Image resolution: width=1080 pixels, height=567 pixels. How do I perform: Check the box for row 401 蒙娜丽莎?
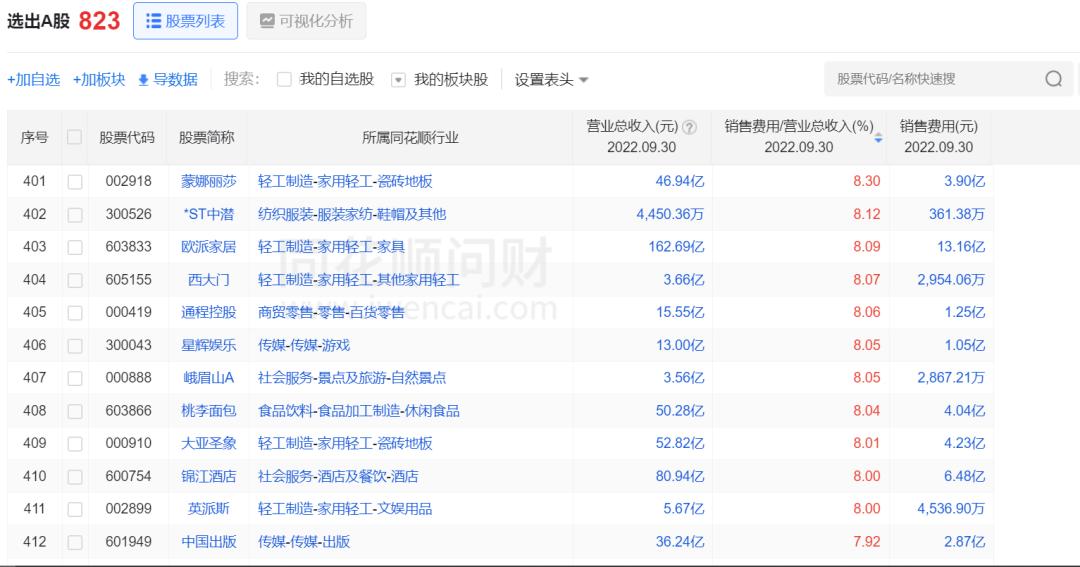(75, 182)
